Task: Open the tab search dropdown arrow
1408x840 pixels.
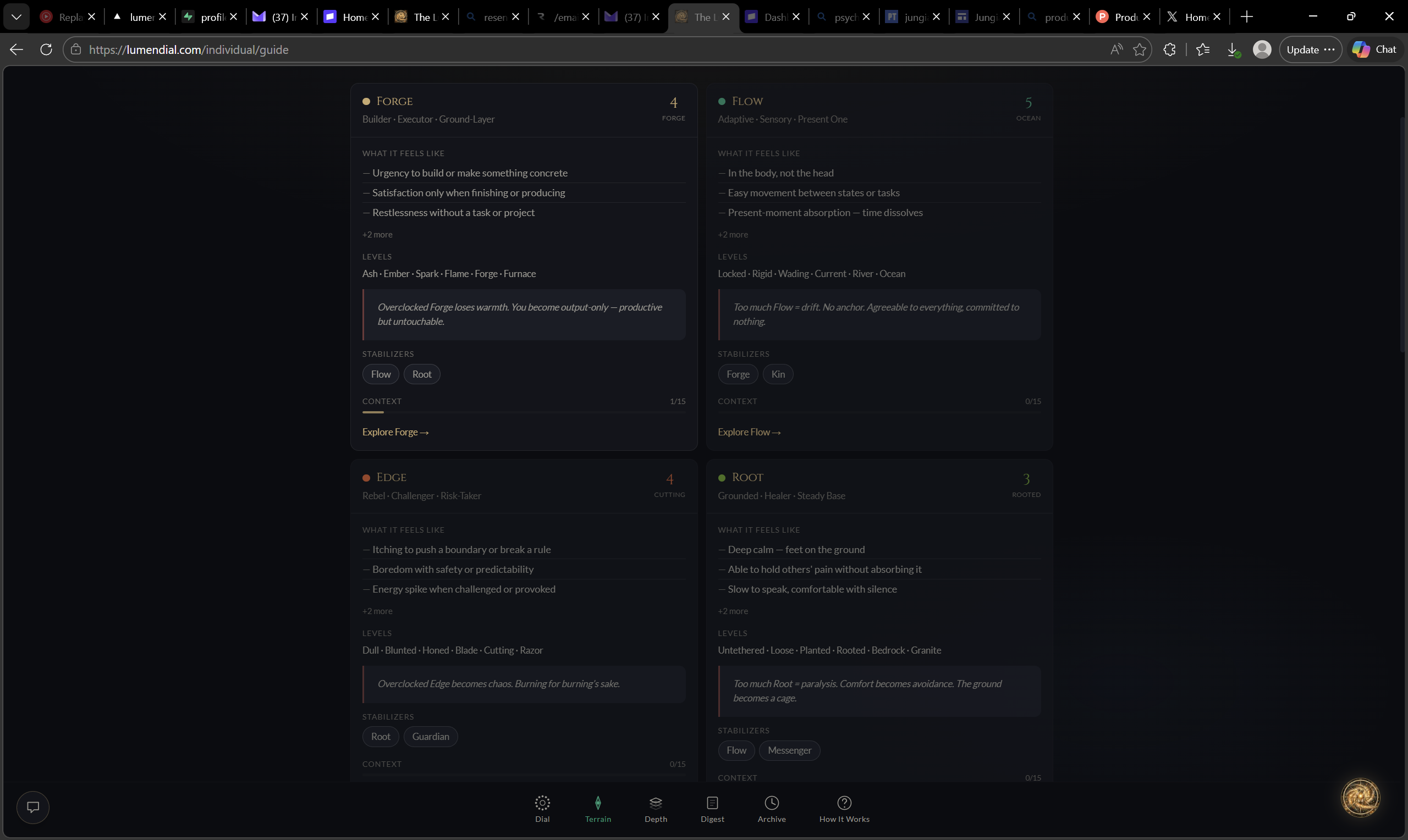Action: click(x=16, y=17)
